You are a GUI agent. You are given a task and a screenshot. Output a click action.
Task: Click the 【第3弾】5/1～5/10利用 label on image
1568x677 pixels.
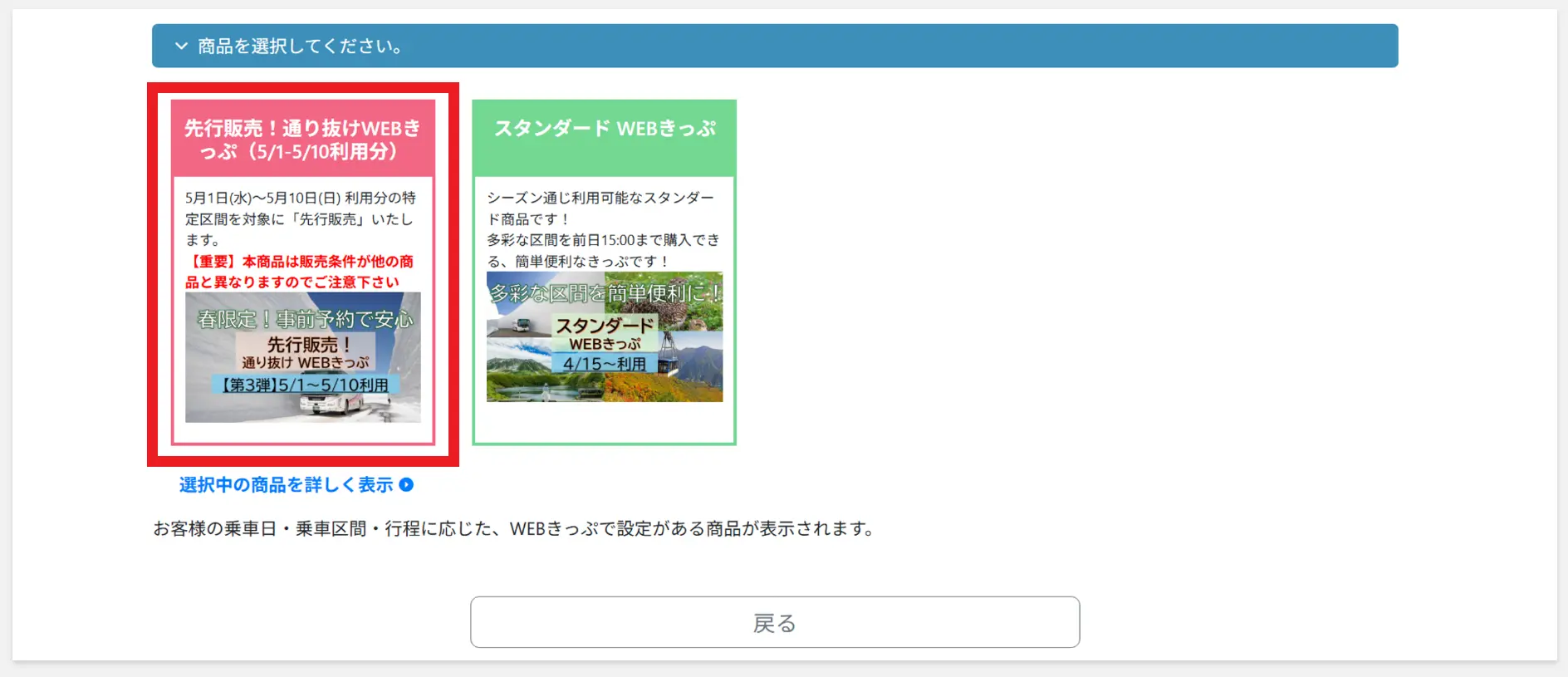click(x=304, y=385)
